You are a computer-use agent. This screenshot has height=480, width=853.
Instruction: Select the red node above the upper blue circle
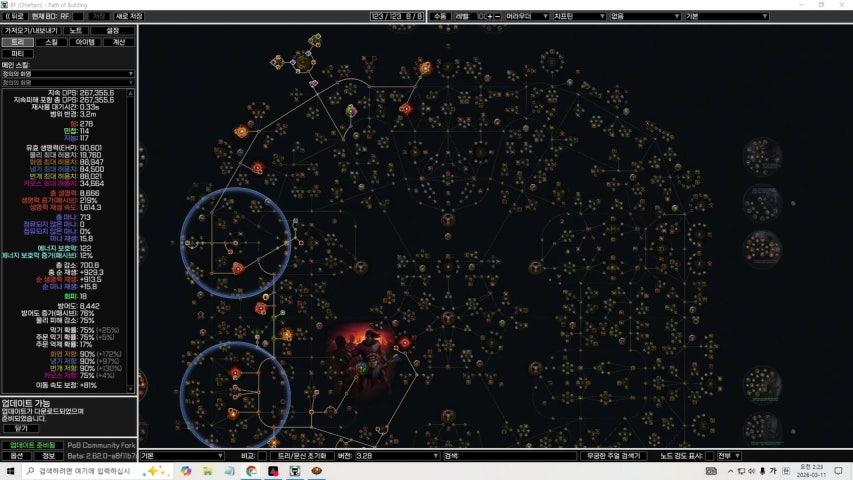pyautogui.click(x=257, y=167)
